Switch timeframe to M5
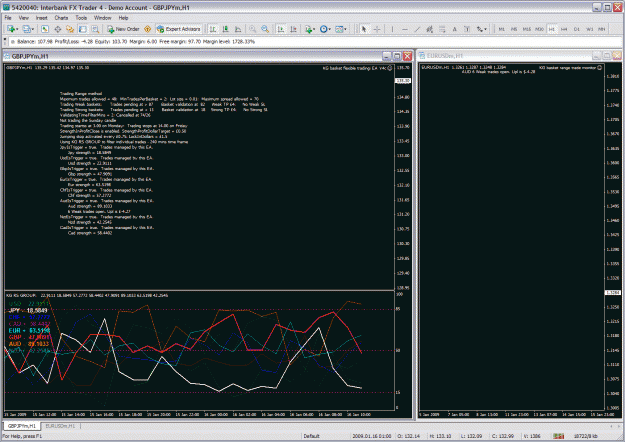This screenshot has width=625, height=442. click(x=514, y=29)
